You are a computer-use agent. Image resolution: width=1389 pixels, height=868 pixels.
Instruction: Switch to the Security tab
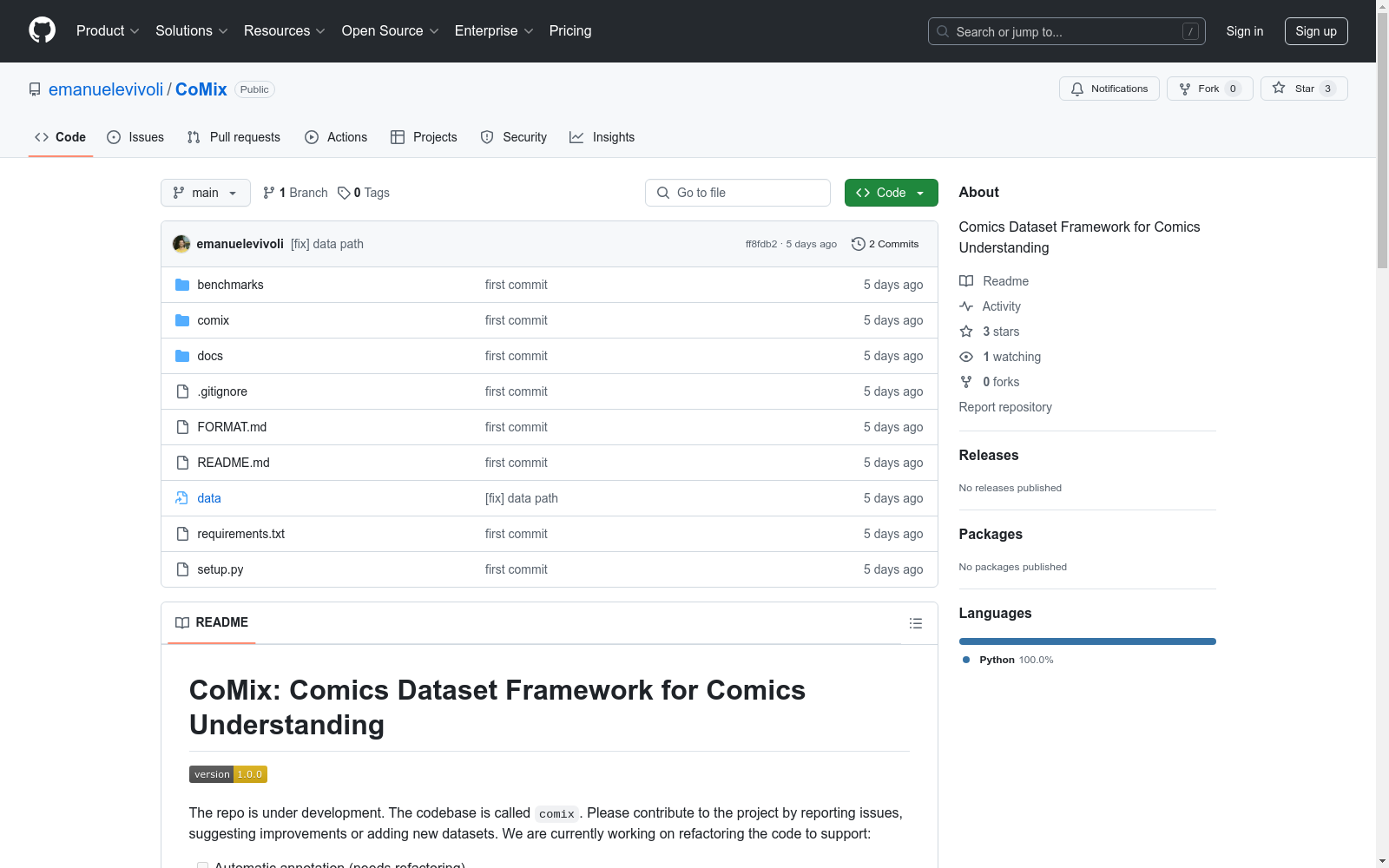pos(514,137)
